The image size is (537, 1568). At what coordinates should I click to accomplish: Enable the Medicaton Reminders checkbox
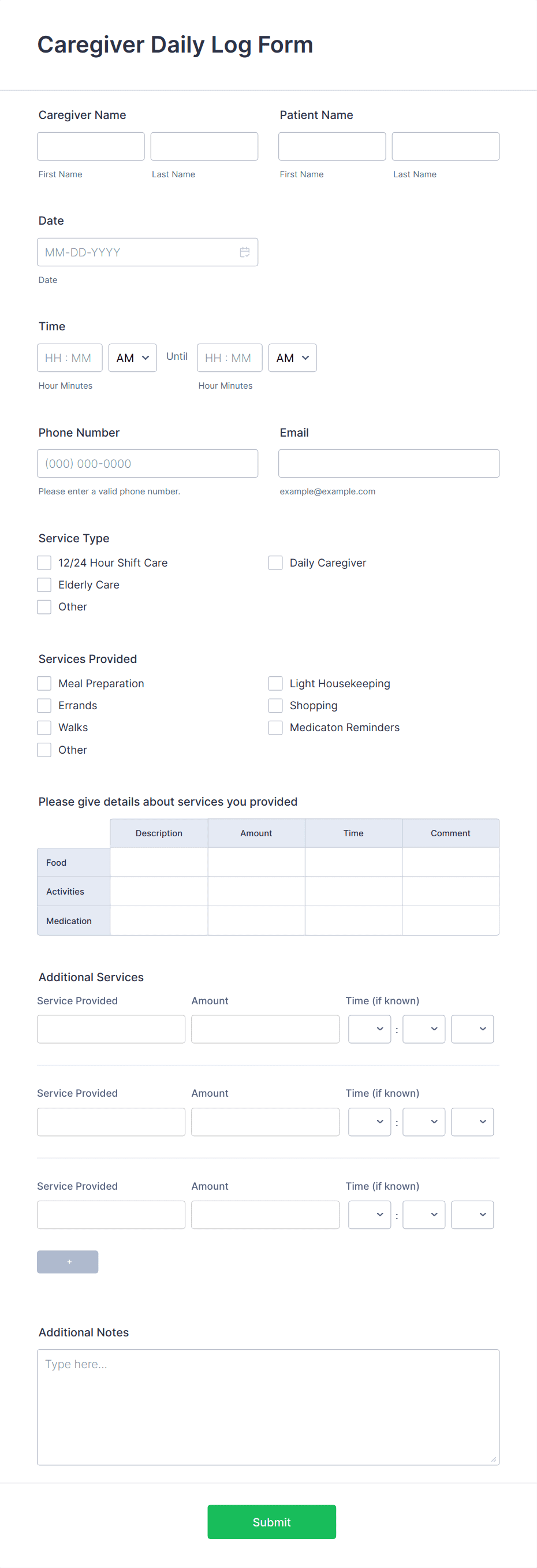(275, 727)
